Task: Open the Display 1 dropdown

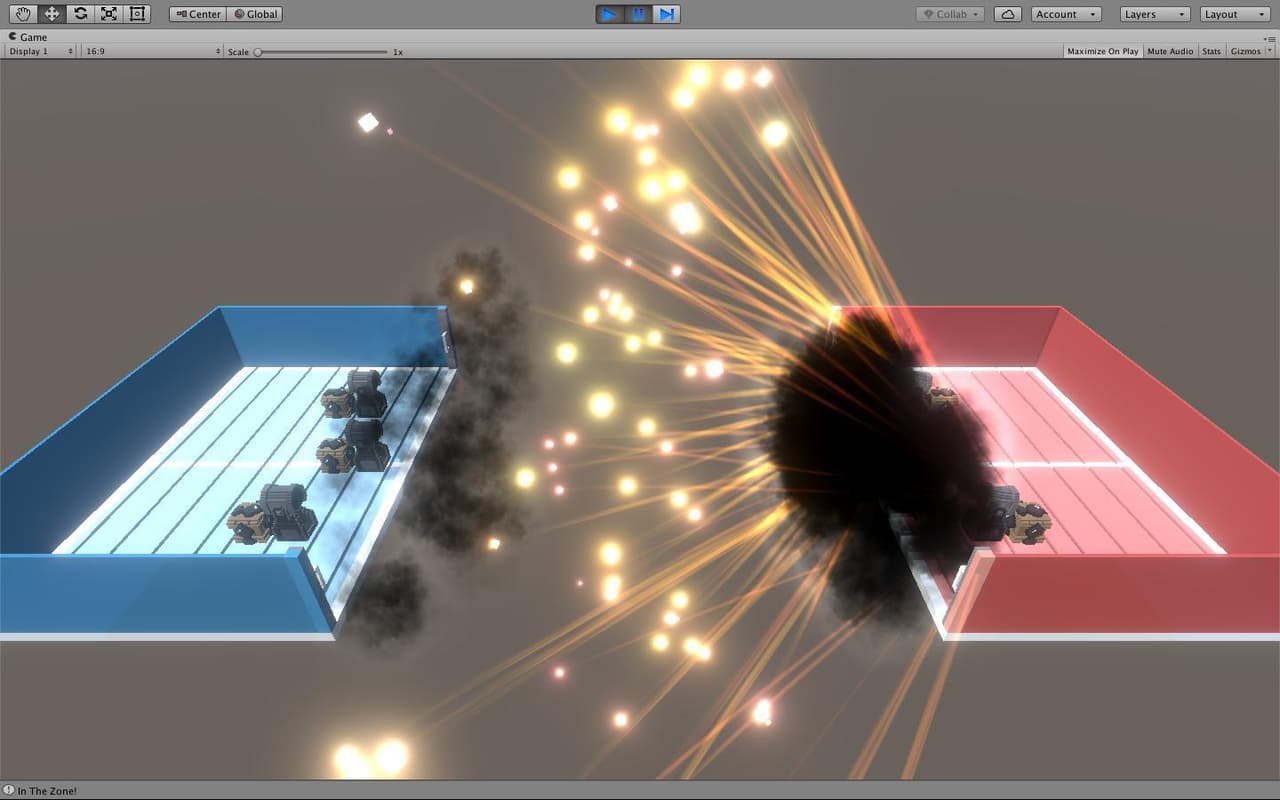Action: (x=40, y=51)
